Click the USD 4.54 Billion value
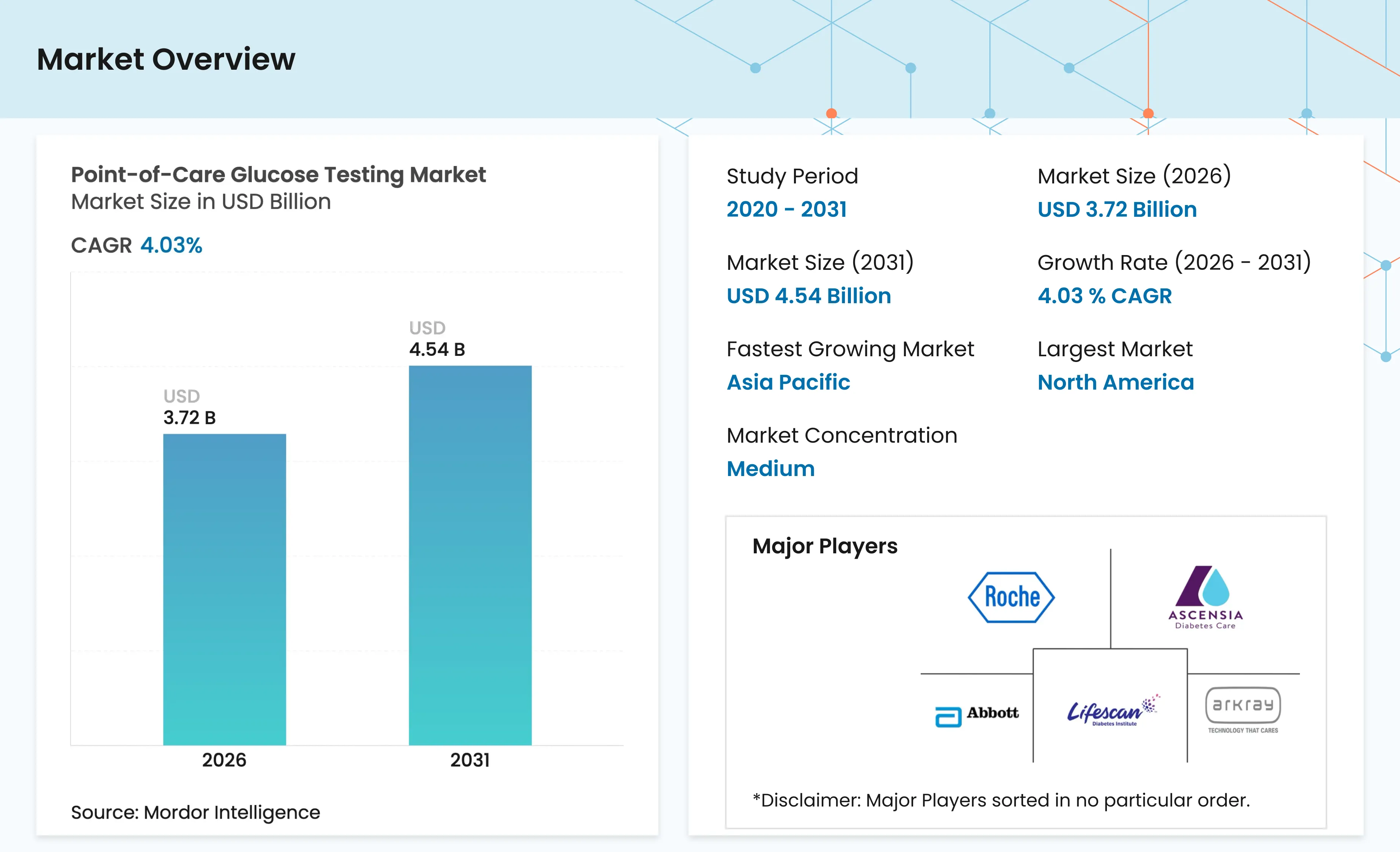 pos(808,296)
